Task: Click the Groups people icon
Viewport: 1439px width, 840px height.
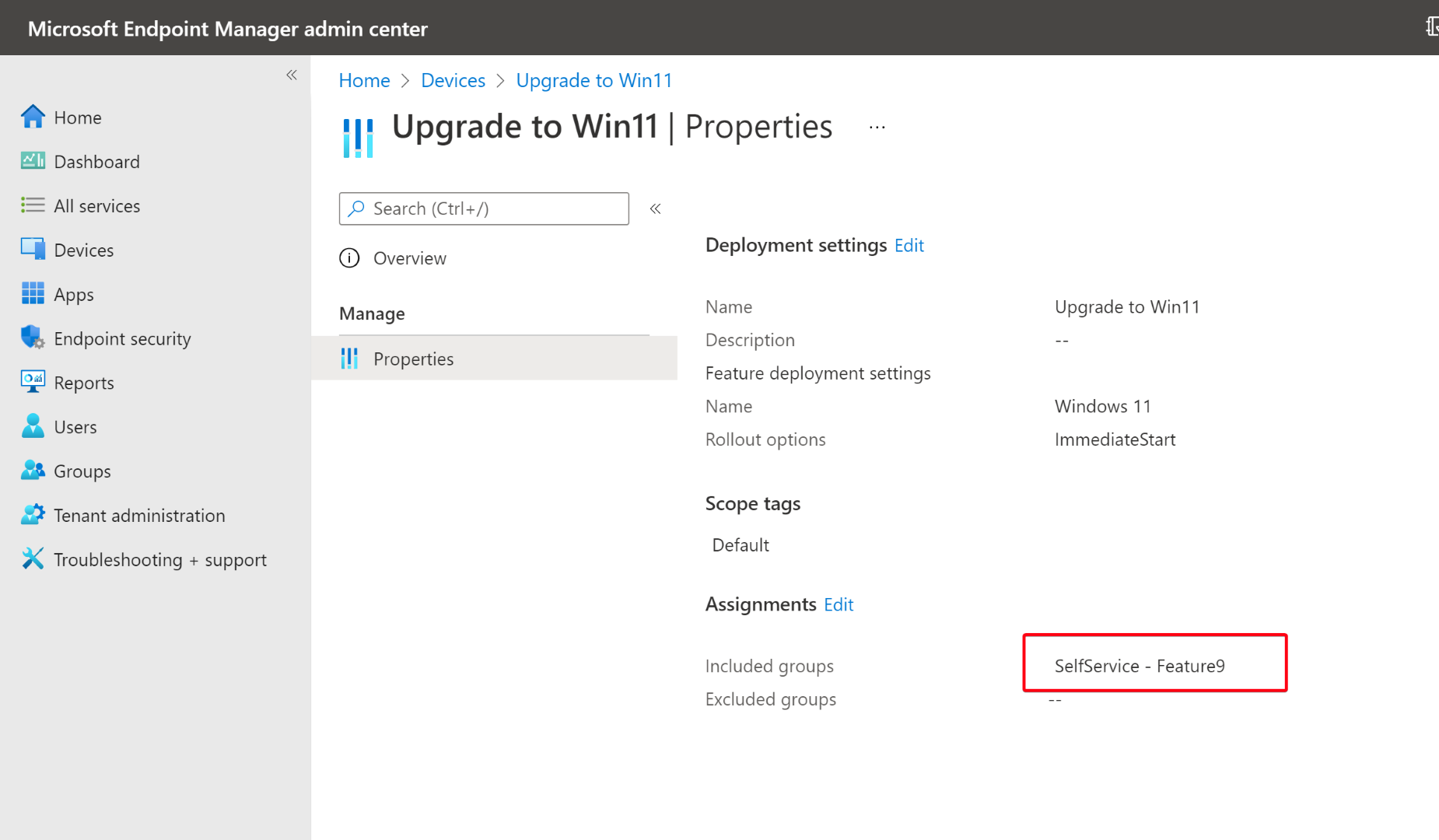Action: [x=33, y=471]
